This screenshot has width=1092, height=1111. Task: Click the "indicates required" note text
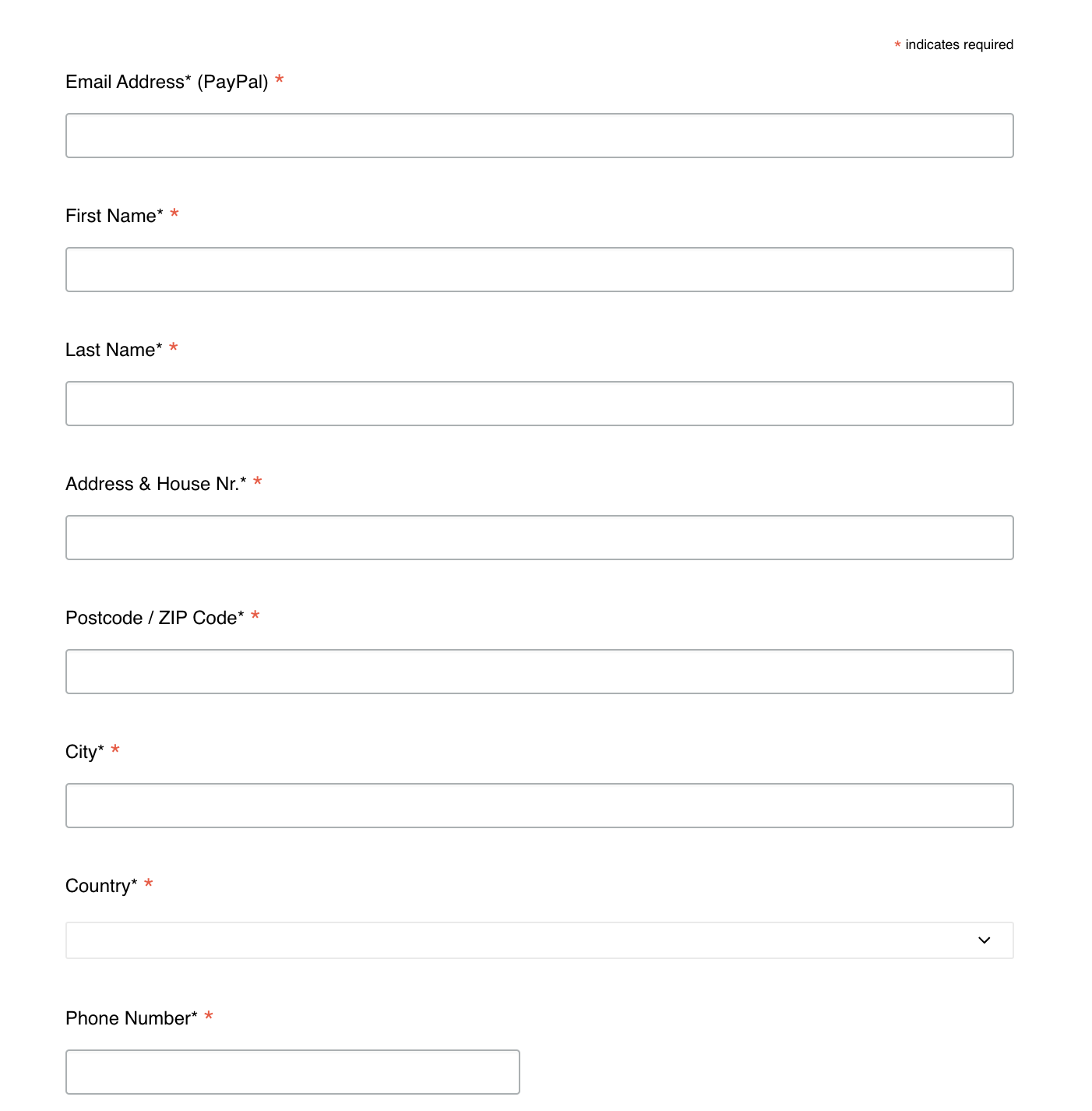click(959, 44)
